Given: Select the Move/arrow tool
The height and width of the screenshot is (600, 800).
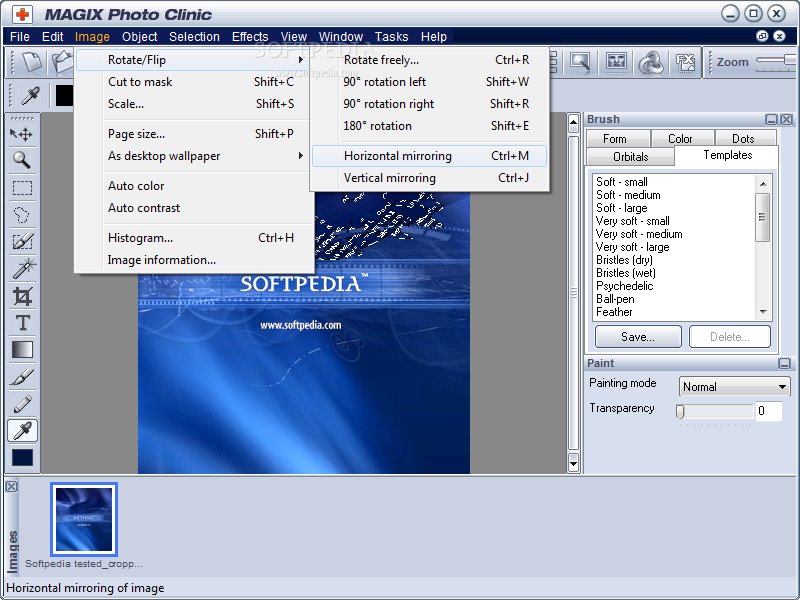Looking at the screenshot, I should point(22,134).
